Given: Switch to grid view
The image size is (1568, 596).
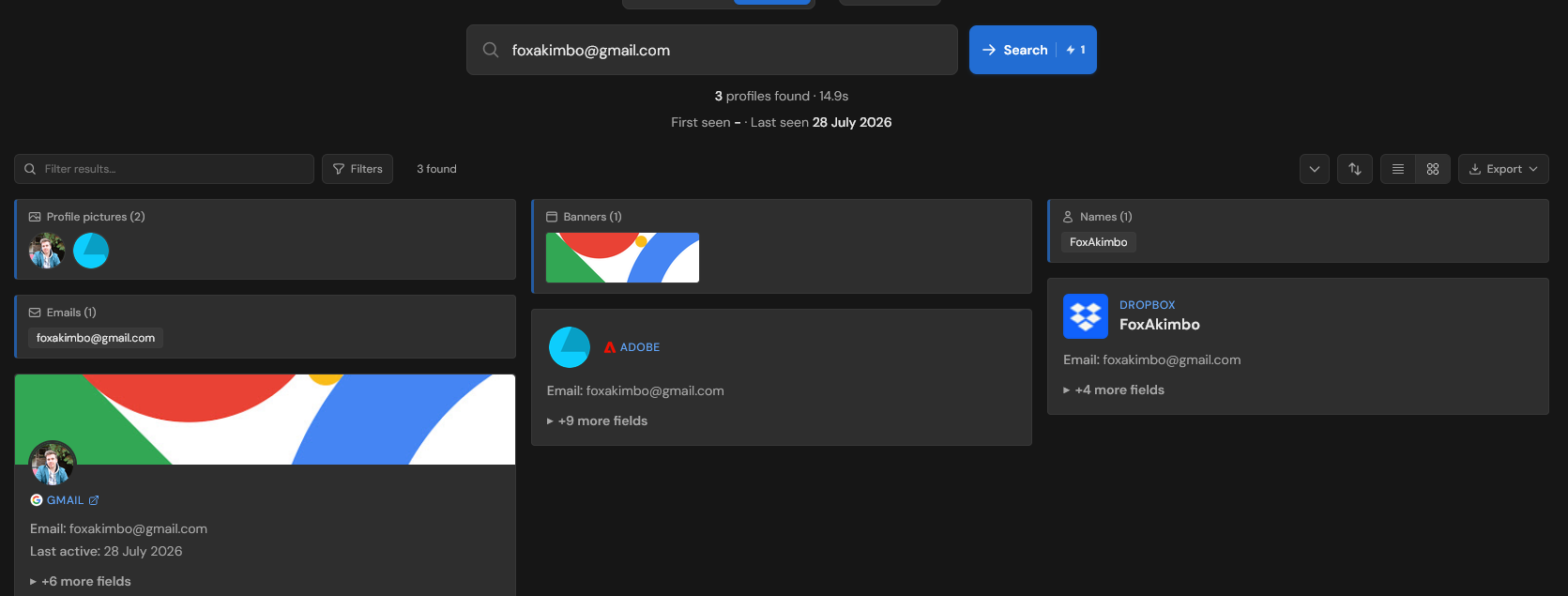Looking at the screenshot, I should click(1433, 169).
